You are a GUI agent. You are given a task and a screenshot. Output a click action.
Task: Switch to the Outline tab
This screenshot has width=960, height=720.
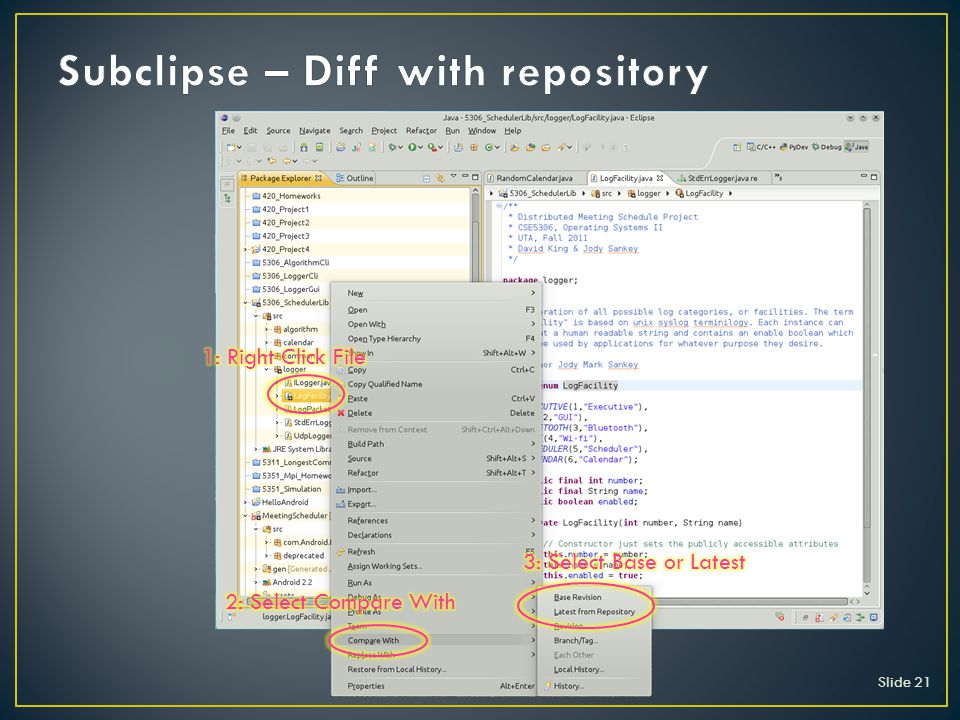pyautogui.click(x=354, y=178)
